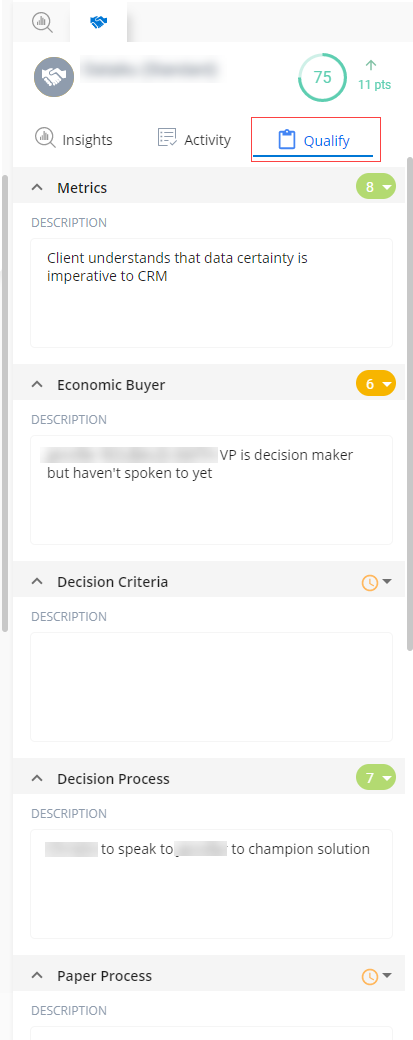Collapse the Economic Buyer section
The image size is (413, 1040).
click(38, 385)
